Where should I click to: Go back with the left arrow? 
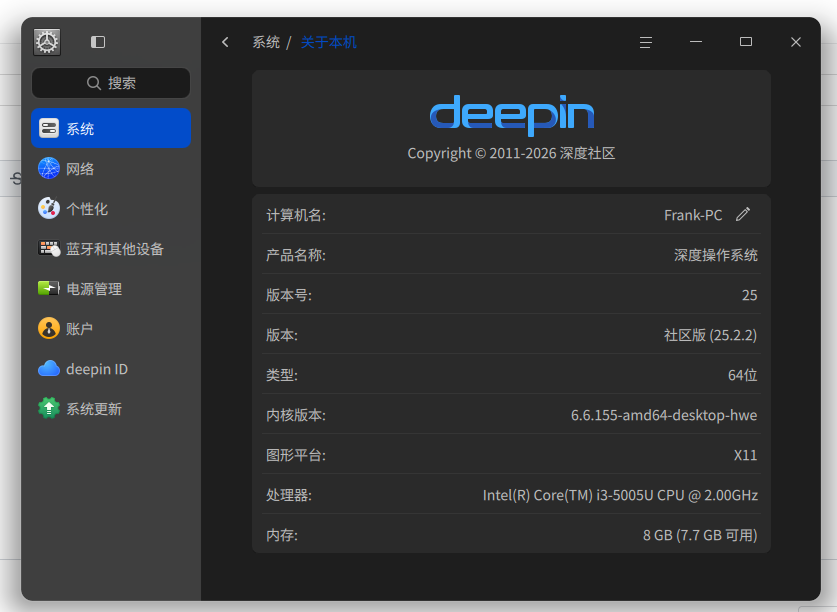point(225,42)
